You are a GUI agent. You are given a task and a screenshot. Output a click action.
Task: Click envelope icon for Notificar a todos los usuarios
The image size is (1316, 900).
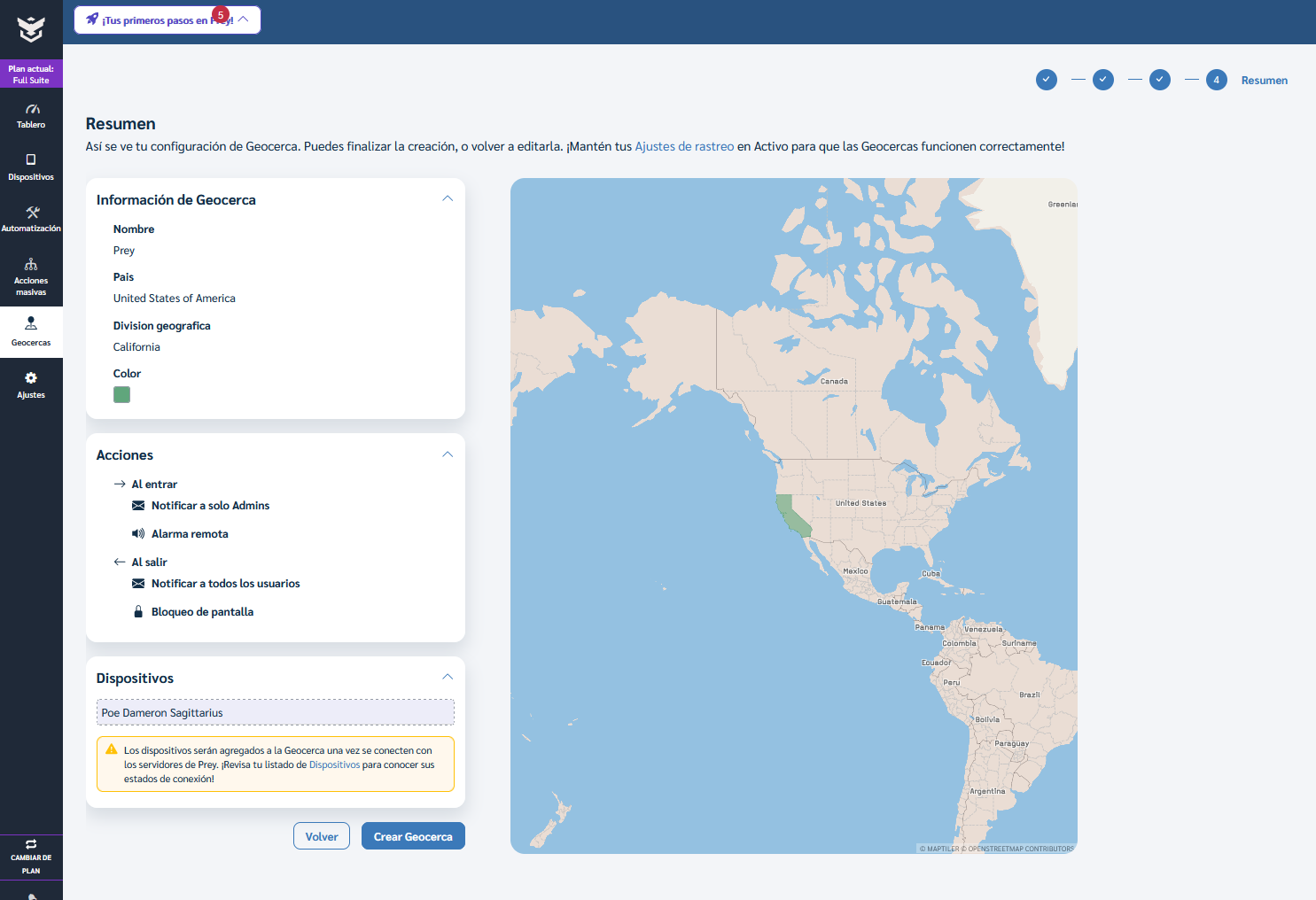coord(138,584)
